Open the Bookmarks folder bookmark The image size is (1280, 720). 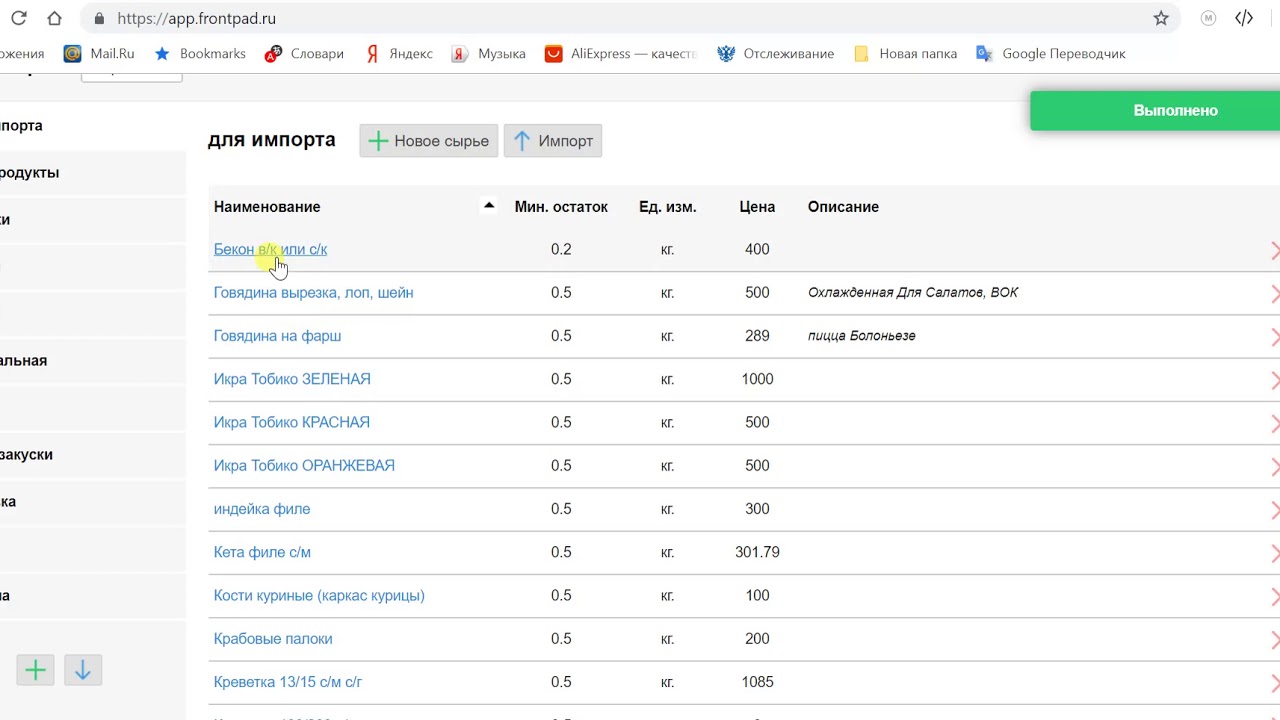pyautogui.click(x=200, y=54)
